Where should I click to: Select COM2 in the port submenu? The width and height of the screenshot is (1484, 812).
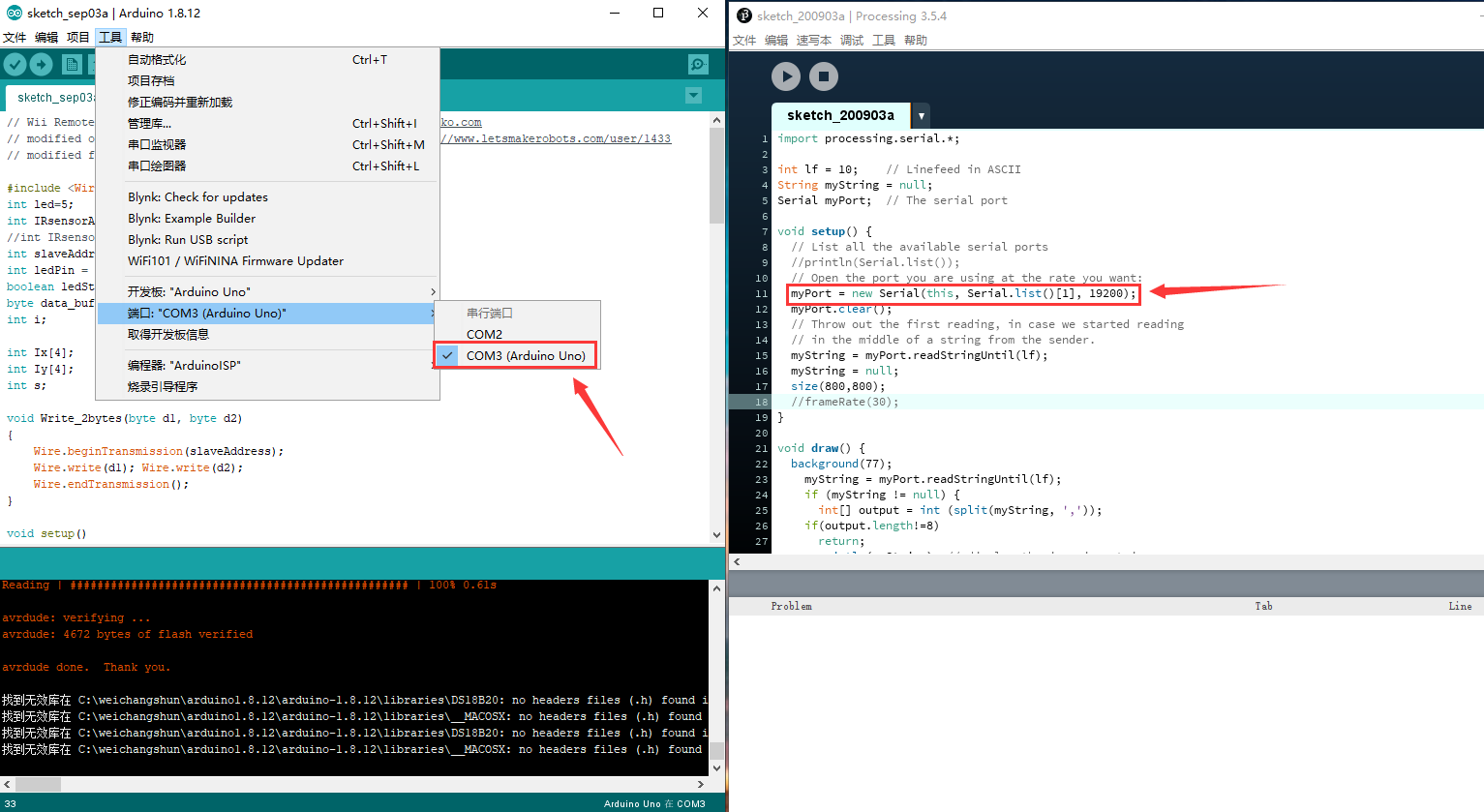(x=517, y=334)
